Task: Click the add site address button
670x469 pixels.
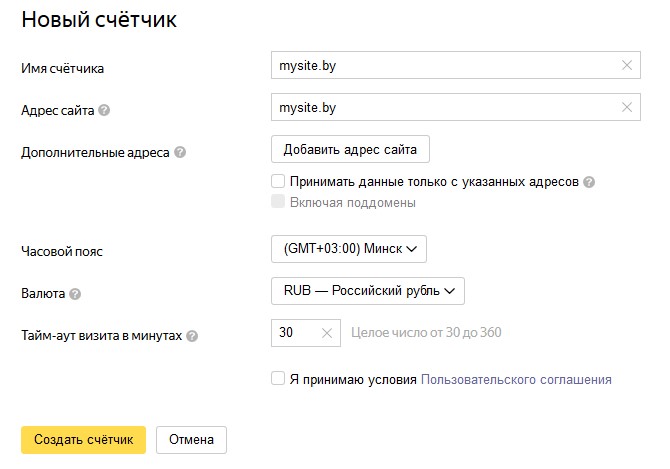Action: 350,149
